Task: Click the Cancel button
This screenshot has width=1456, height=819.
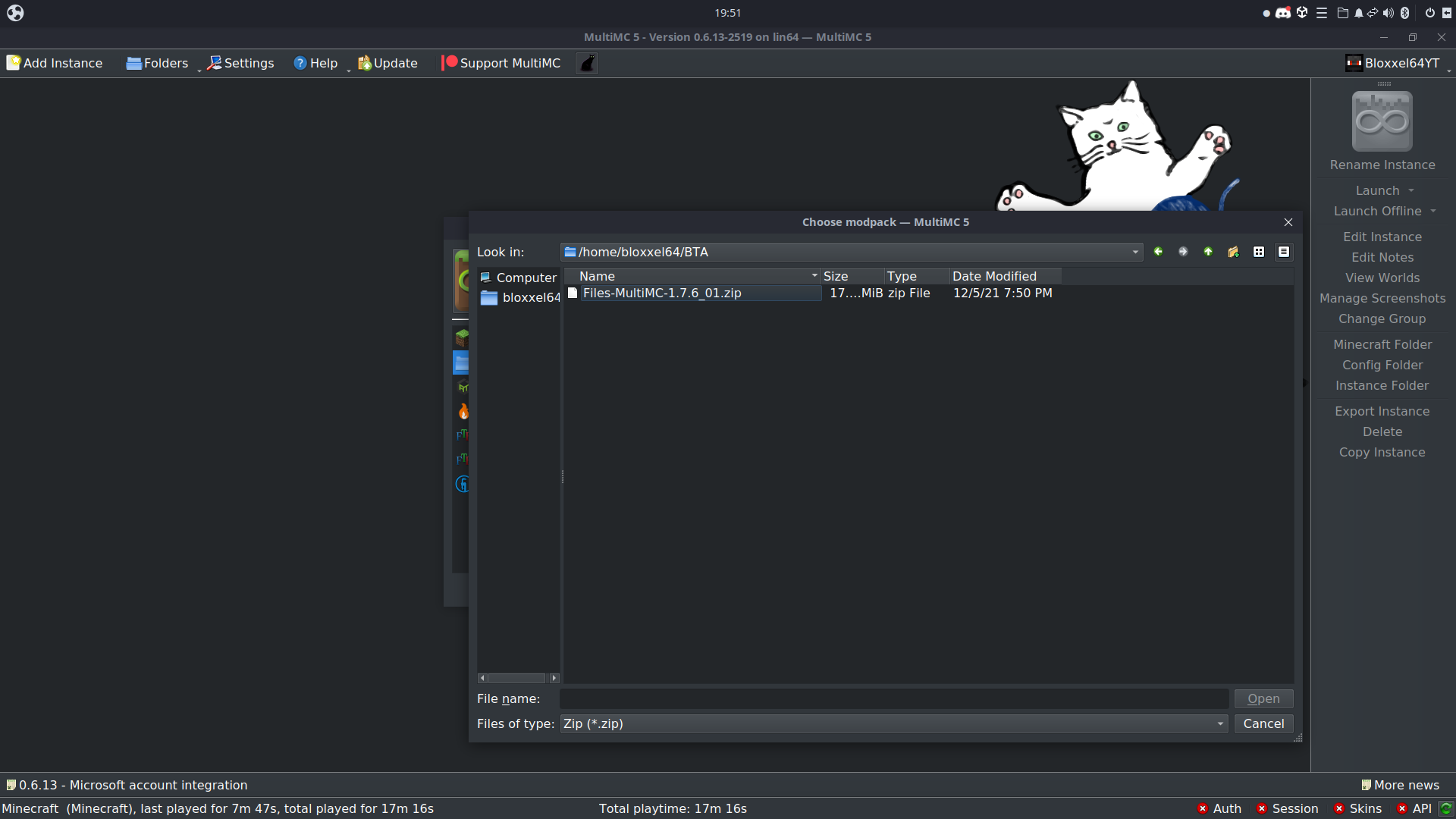Action: tap(1263, 724)
